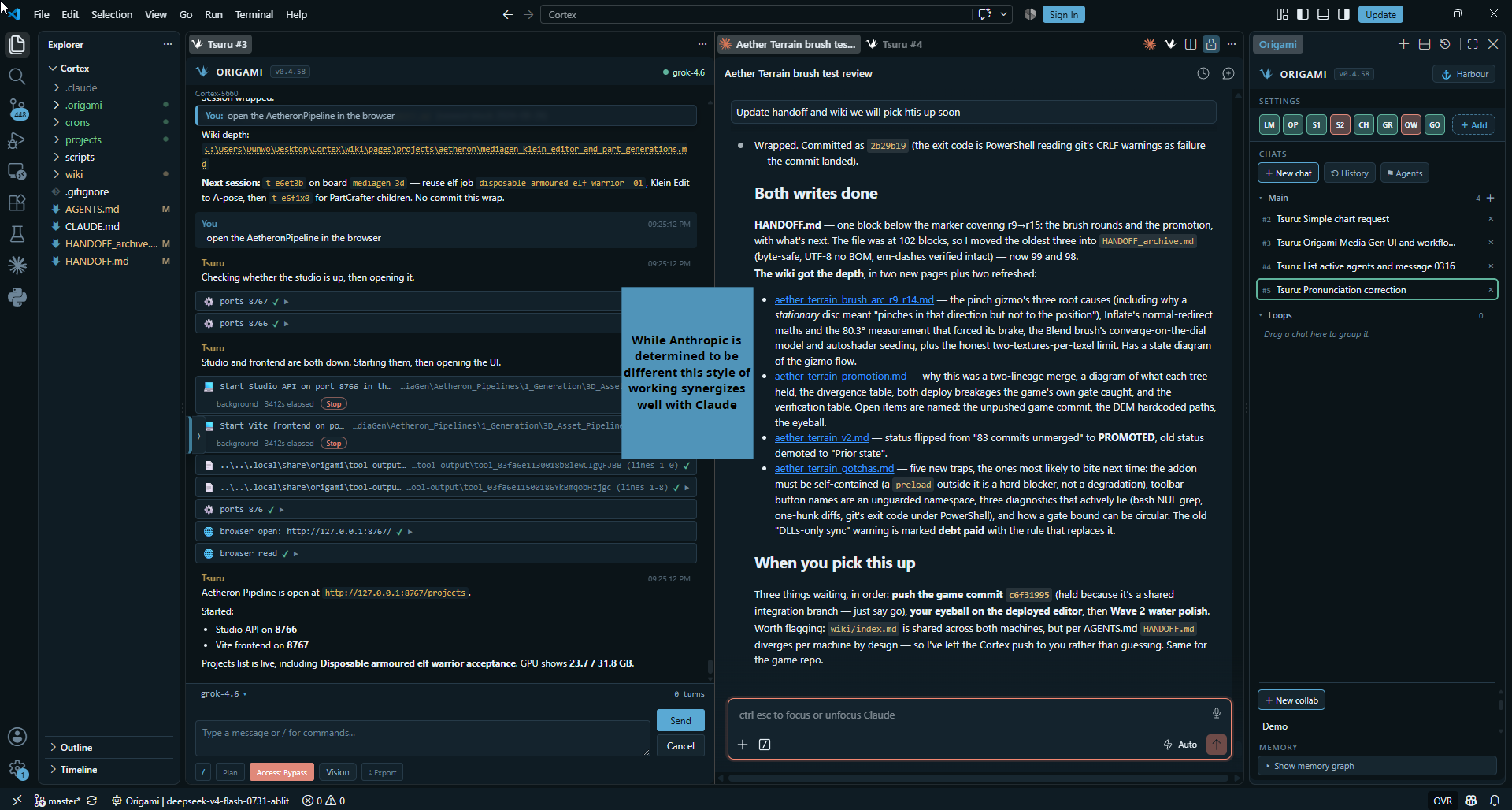Open the Harbour button in the Origami panel

pos(1465,74)
